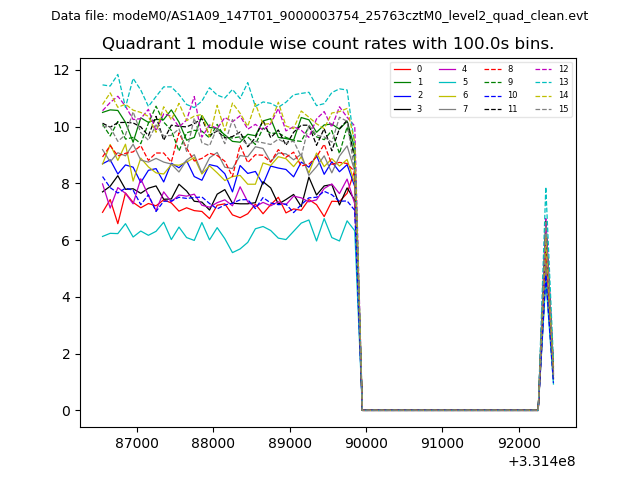Click the y-axis tick label 12
Screen dimensions: 640x480
point(62,70)
